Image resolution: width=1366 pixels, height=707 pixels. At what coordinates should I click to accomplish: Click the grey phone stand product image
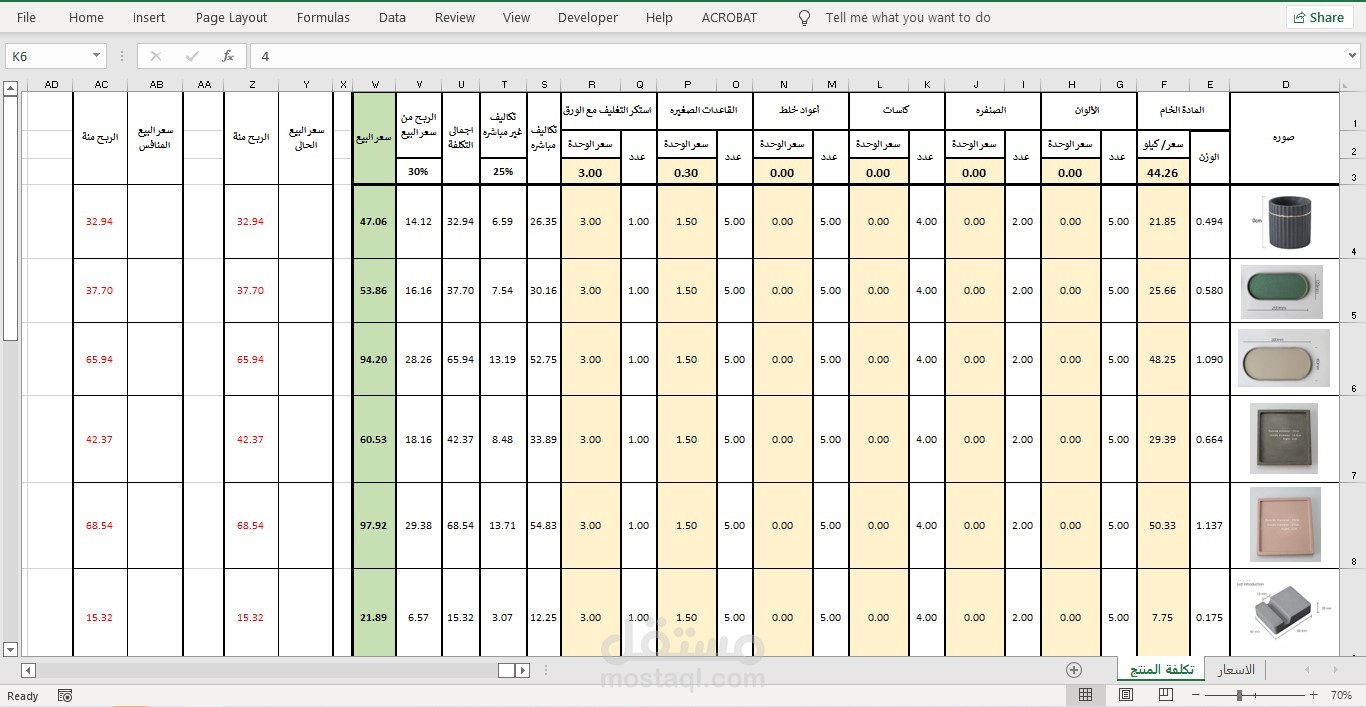[x=1283, y=612]
